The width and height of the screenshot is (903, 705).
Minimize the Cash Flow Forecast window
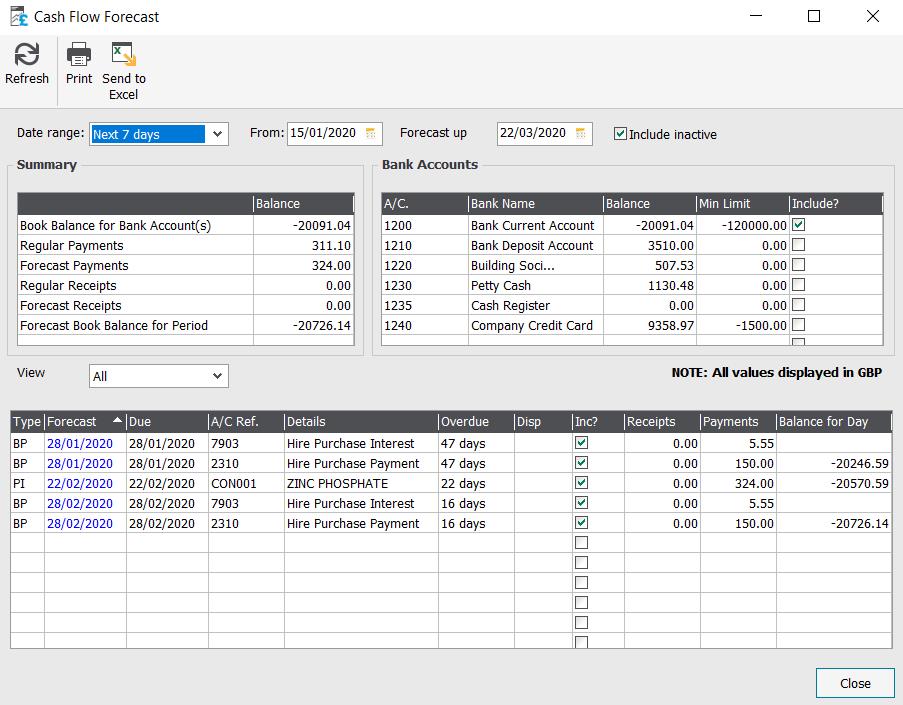(x=756, y=16)
